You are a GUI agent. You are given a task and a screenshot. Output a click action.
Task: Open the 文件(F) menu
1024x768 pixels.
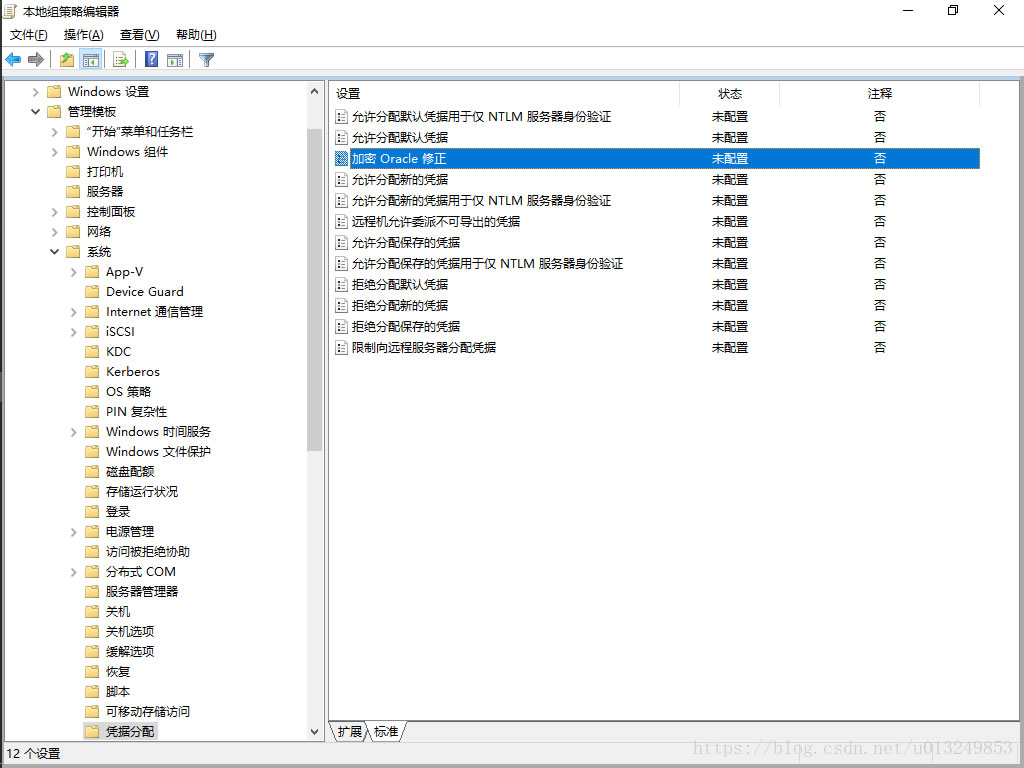[29, 35]
